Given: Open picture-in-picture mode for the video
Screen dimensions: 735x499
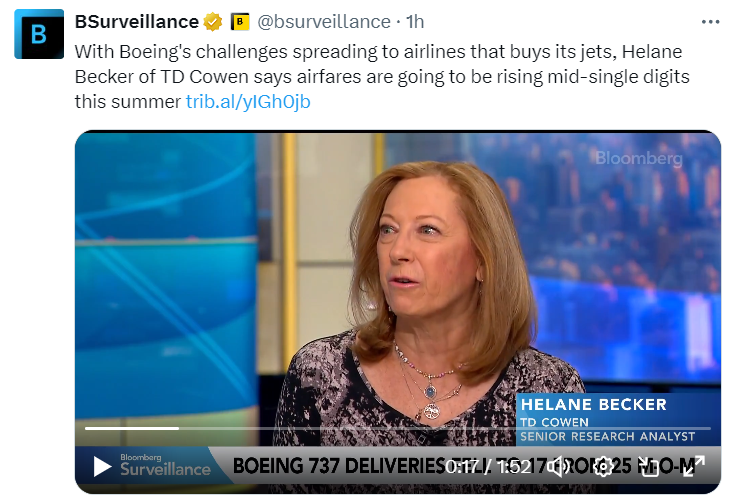Looking at the screenshot, I should click(649, 466).
